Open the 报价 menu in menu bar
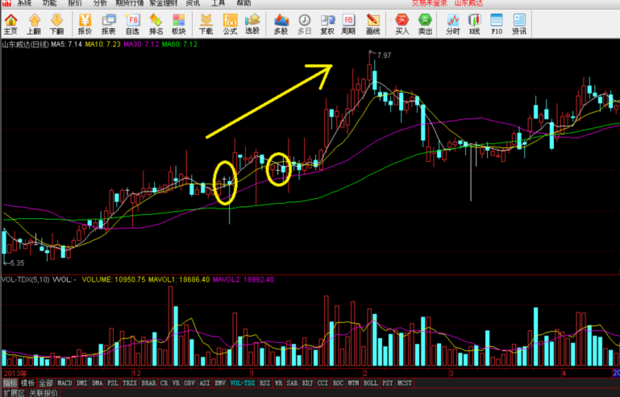Viewport: 620px width, 397px height. [75, 3]
